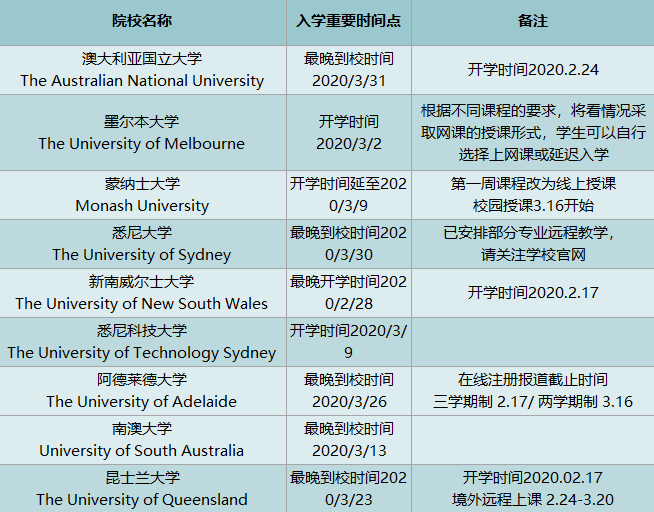
Task: Select the 悉尼大学 text
Action: 142,233
